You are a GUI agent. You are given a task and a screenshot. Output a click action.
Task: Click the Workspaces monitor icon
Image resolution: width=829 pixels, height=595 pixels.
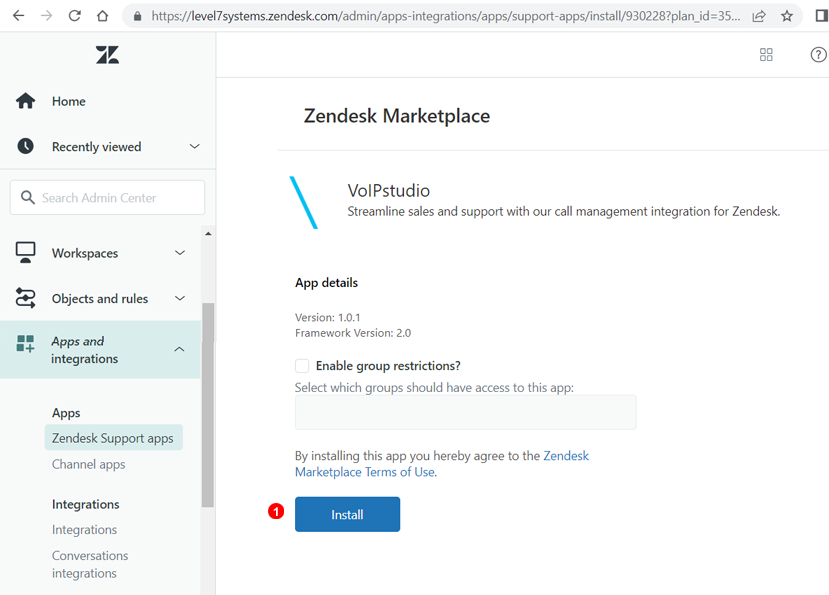tap(24, 252)
